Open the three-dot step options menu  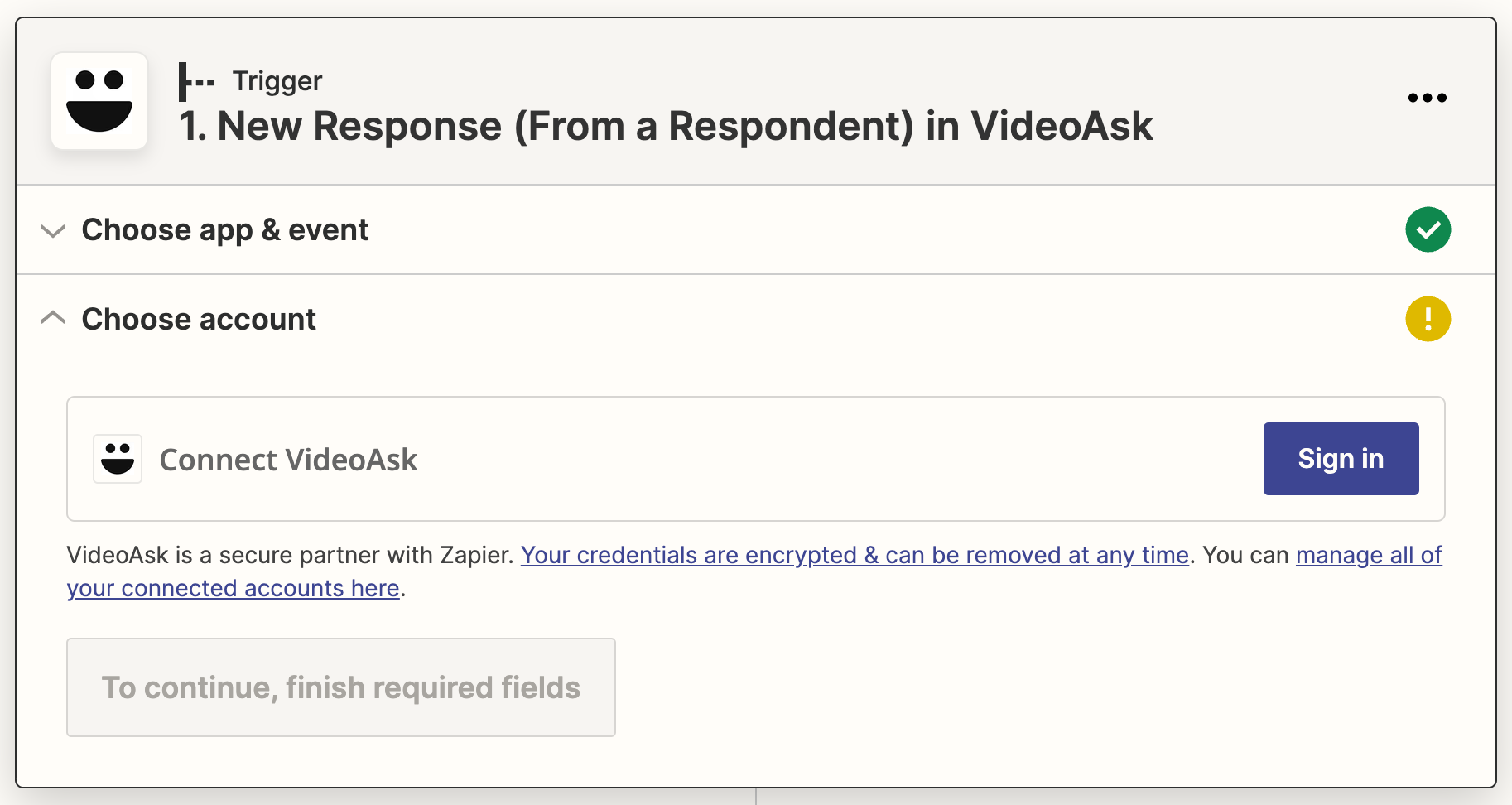coord(1427,98)
